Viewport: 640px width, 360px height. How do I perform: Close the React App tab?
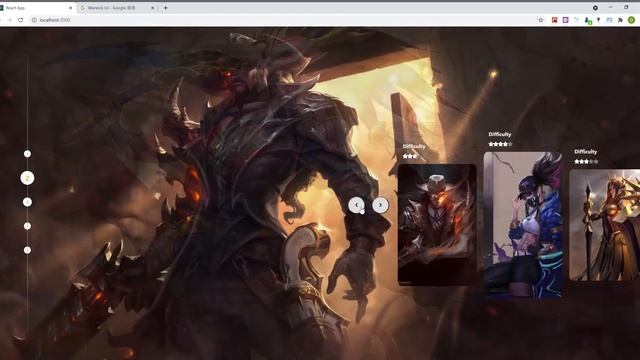pyautogui.click(x=70, y=8)
